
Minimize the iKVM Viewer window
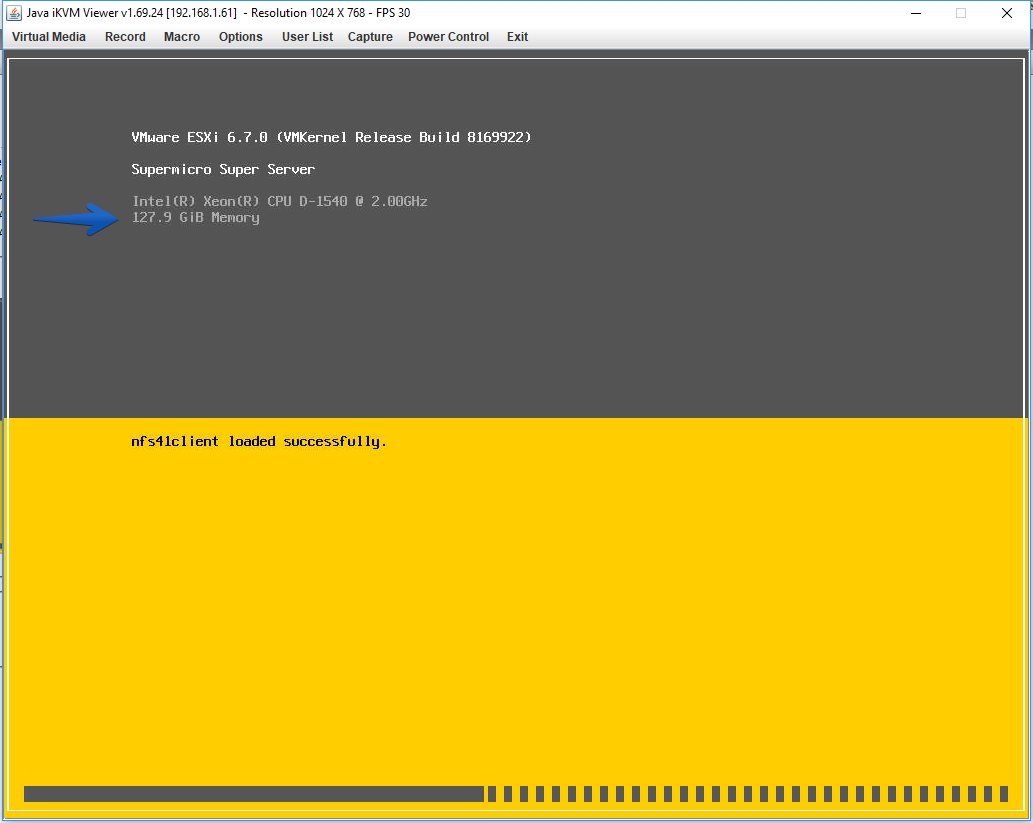[x=916, y=13]
